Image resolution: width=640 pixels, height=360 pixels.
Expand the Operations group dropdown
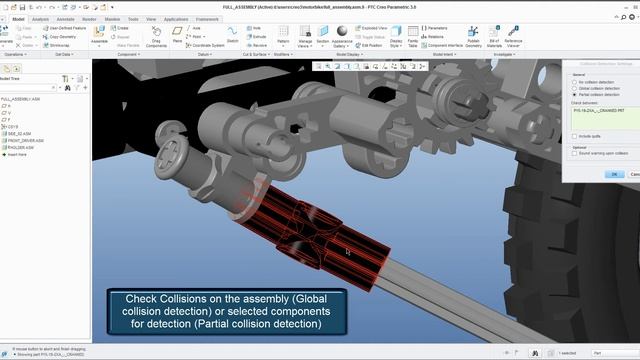[16, 54]
